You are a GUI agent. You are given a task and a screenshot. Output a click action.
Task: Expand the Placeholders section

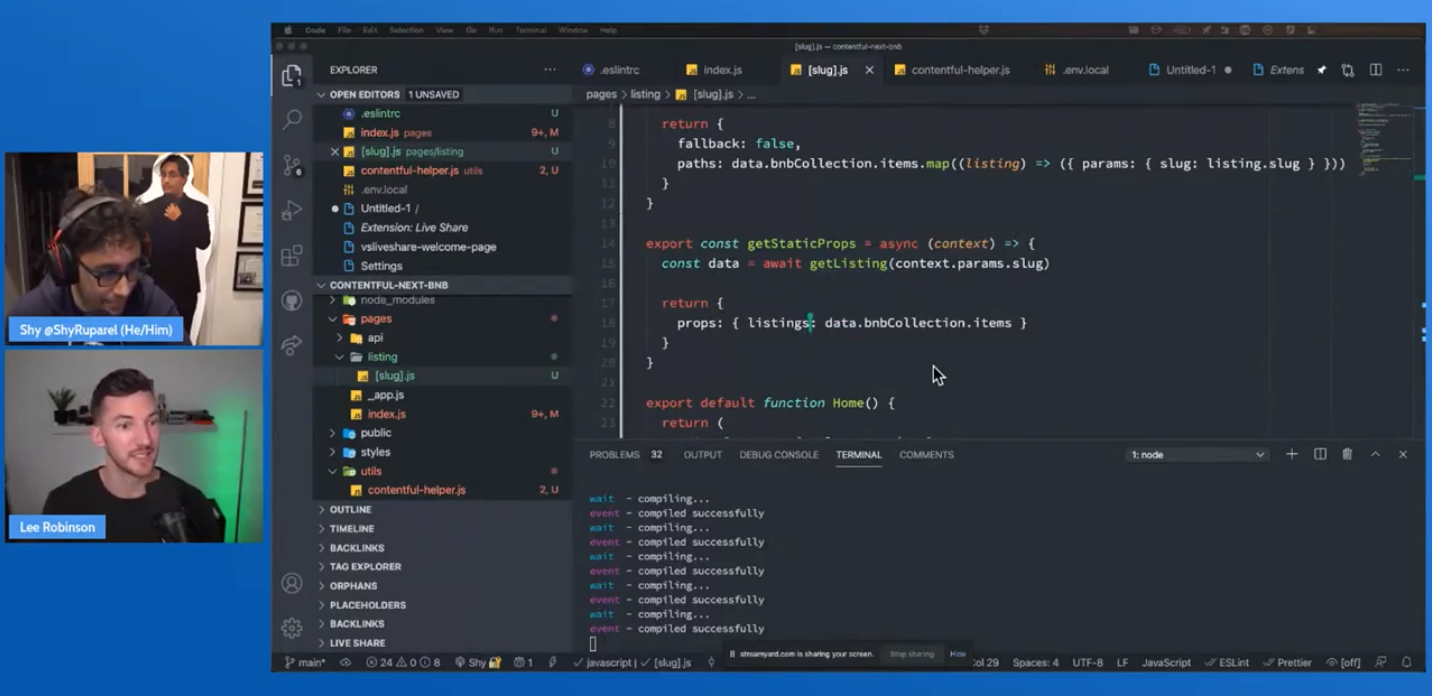[x=443, y=605]
